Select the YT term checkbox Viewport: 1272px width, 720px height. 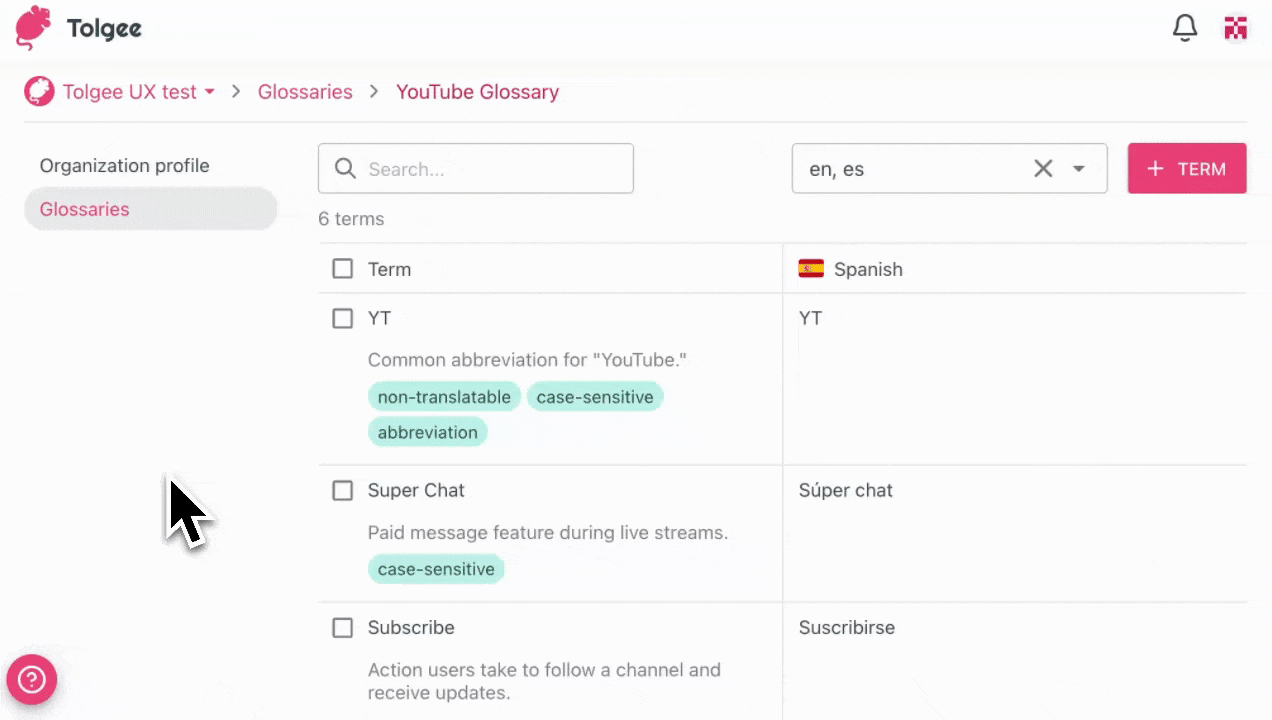(x=343, y=318)
